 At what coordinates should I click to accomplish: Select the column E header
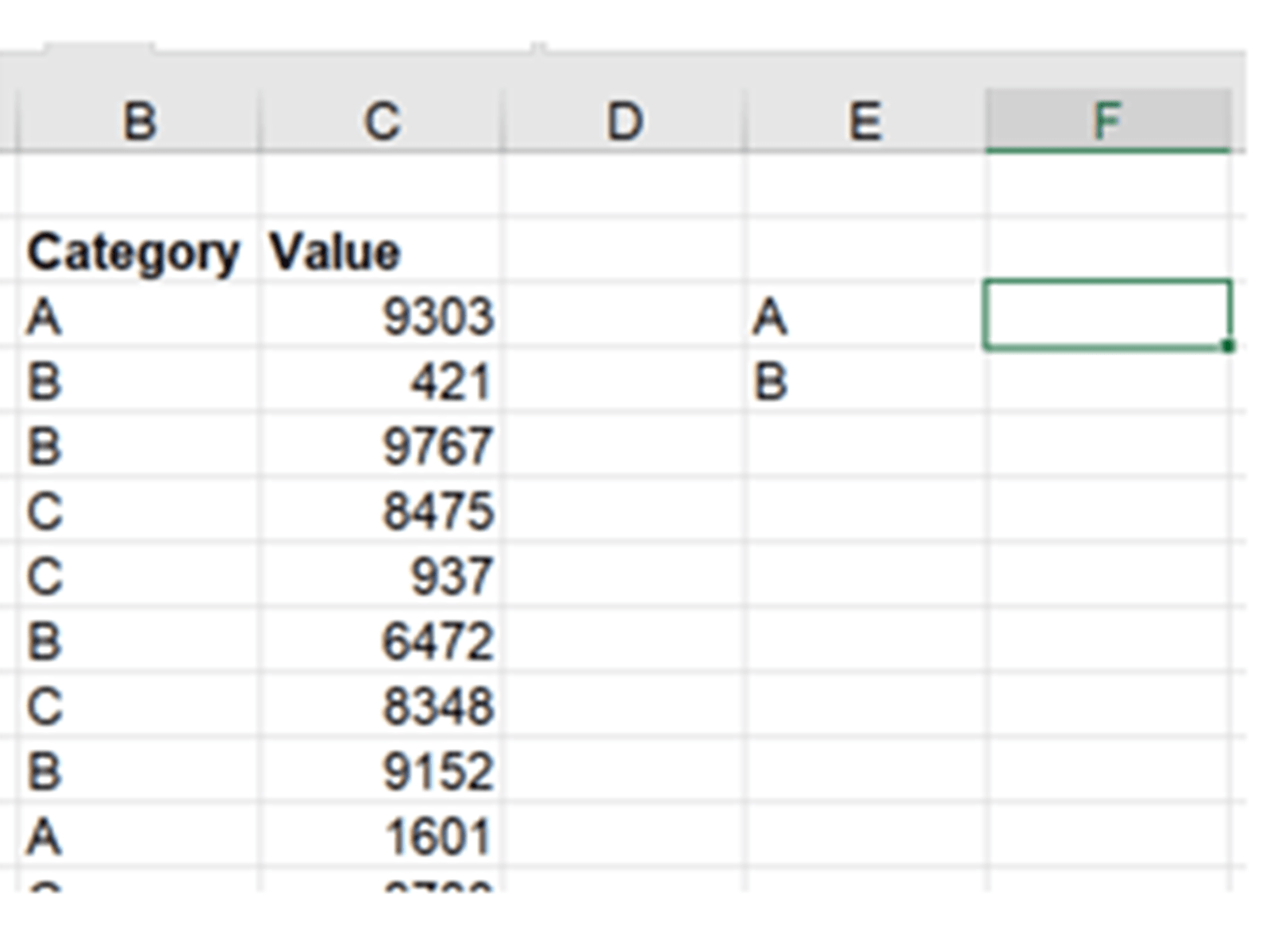click(865, 122)
